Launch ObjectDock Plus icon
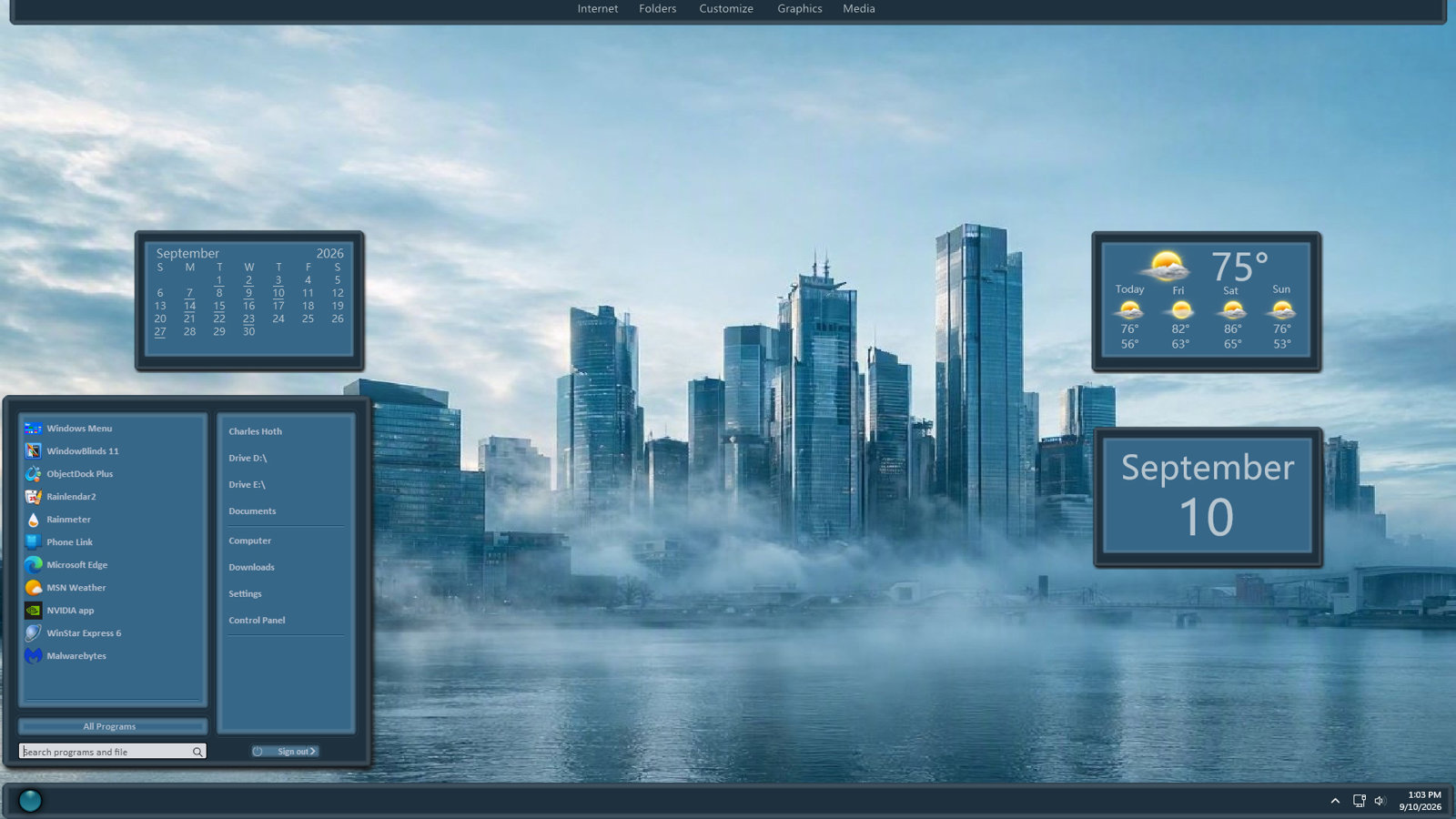Screen dimensions: 1456x819 point(33,474)
